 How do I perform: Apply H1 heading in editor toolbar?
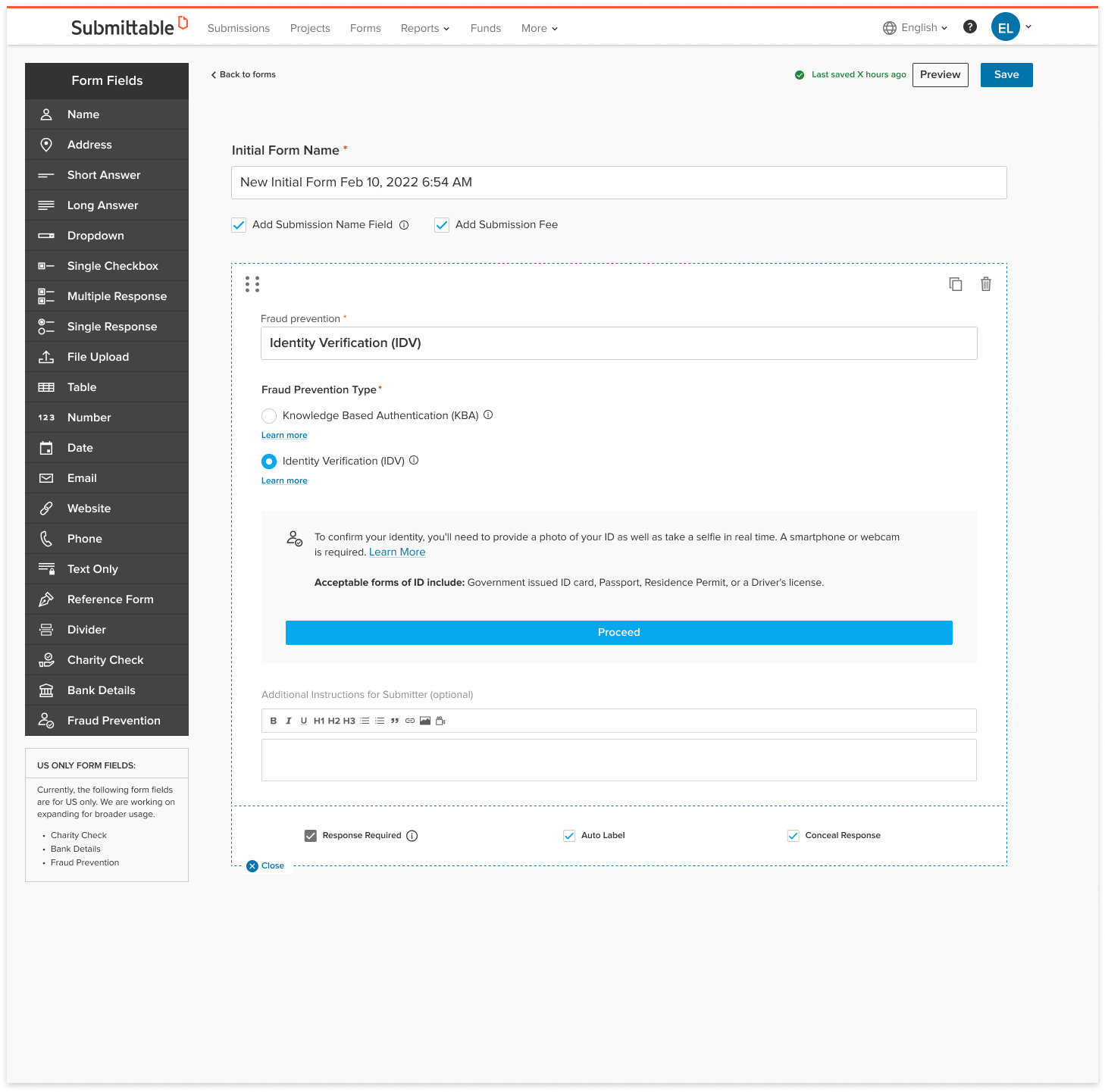pyautogui.click(x=319, y=721)
